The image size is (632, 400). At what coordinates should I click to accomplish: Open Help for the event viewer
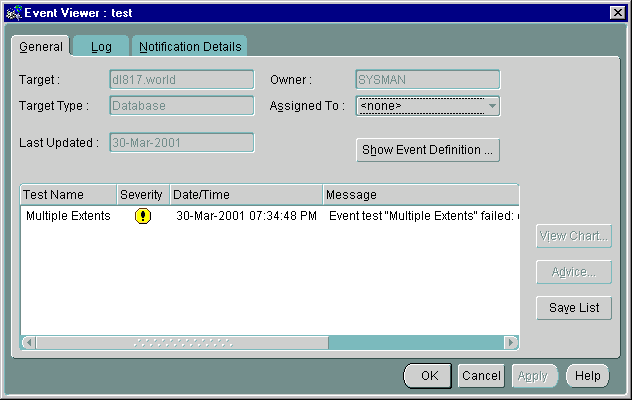tap(587, 376)
